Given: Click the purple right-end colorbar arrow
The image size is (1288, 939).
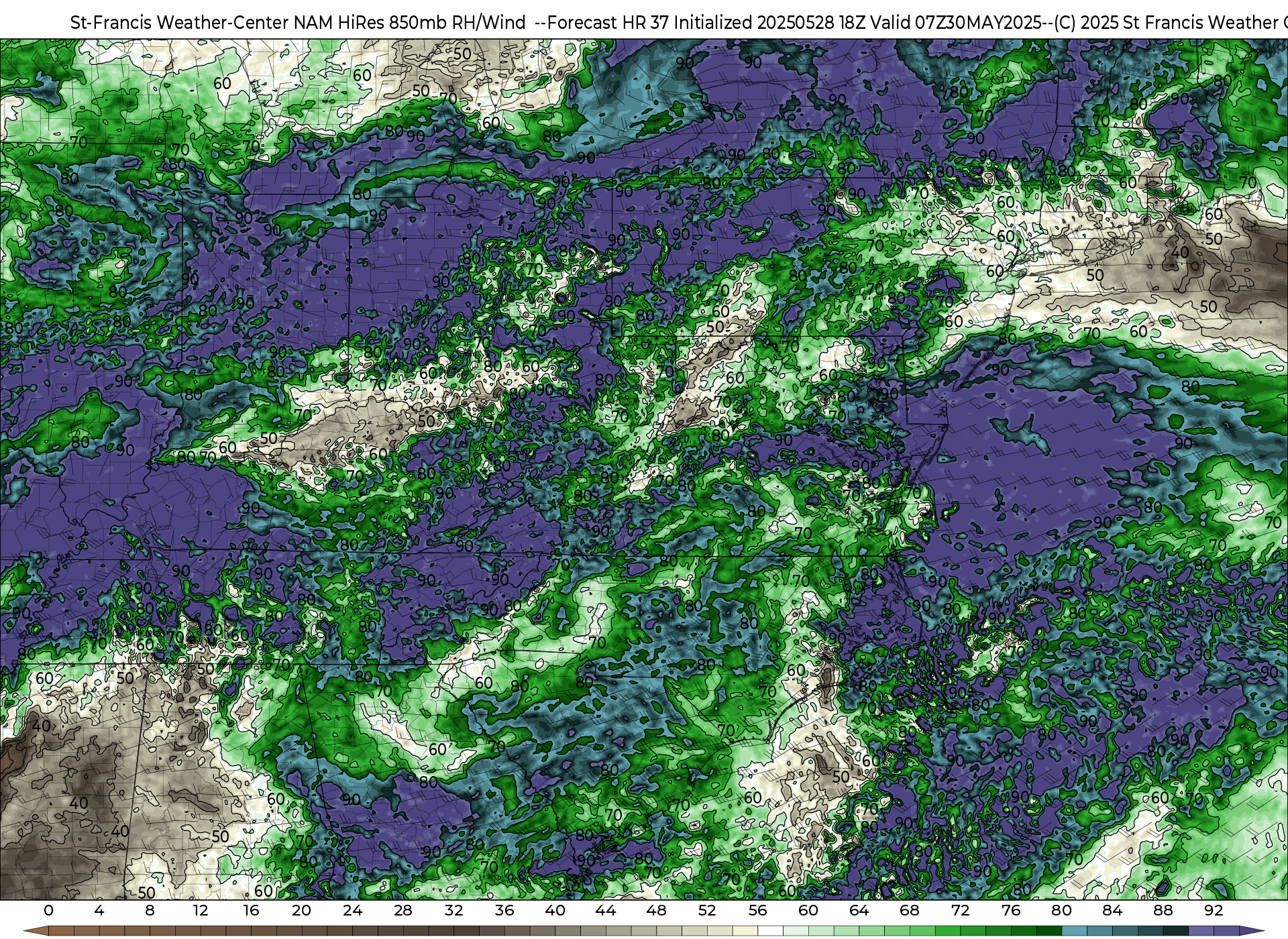Looking at the screenshot, I should (1252, 932).
